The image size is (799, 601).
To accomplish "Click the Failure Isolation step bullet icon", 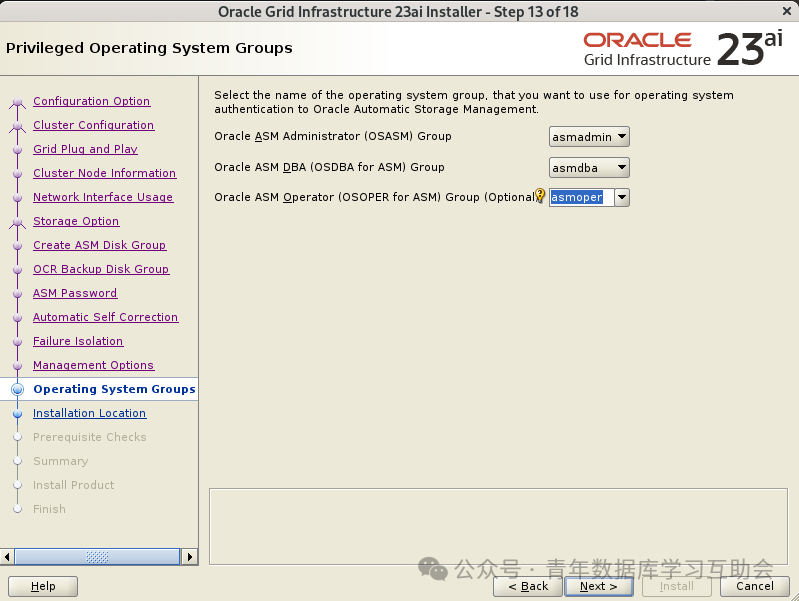I will click(x=17, y=342).
